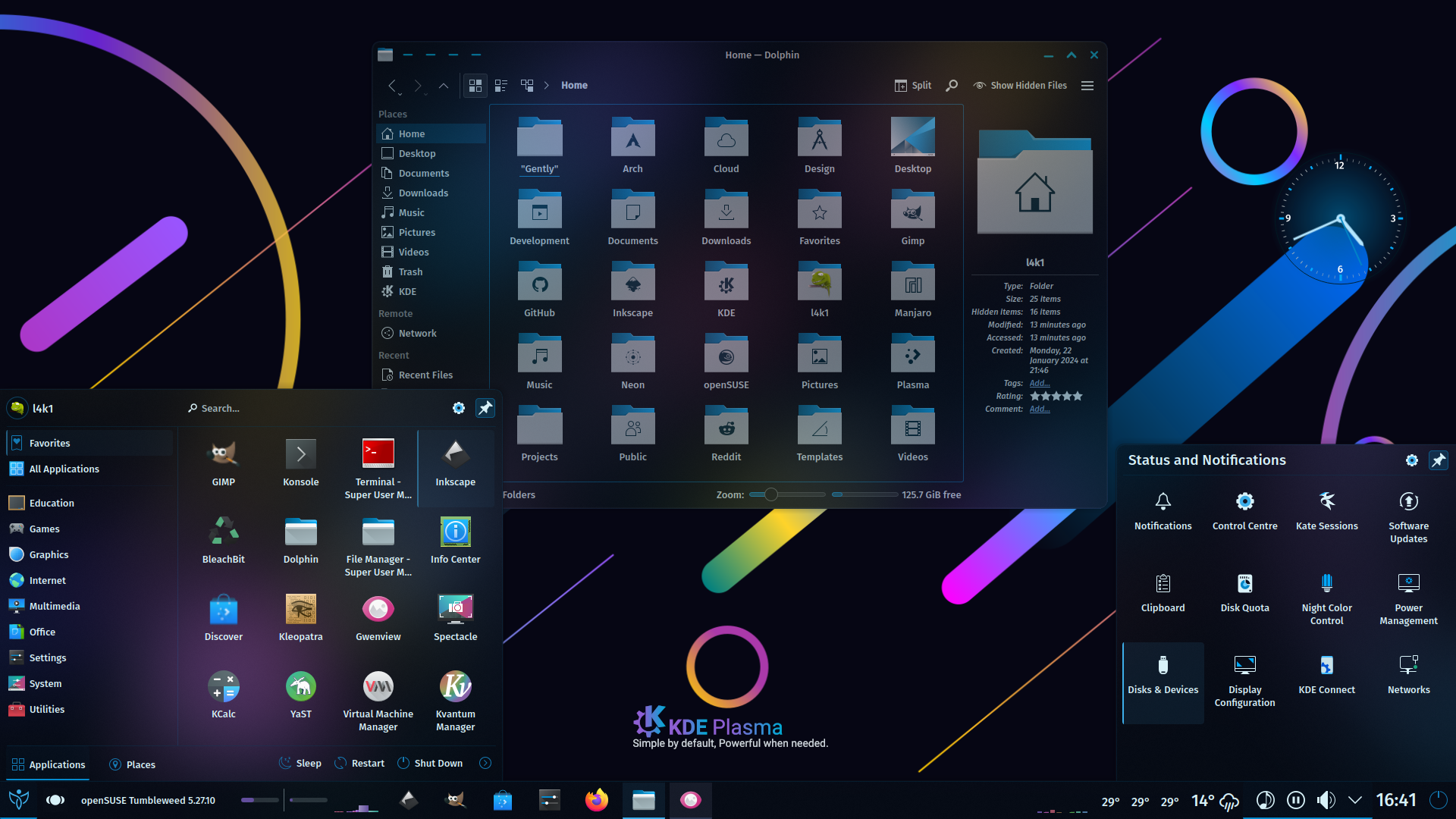1456x819 pixels.
Task: Open the Cloud folder in Dolphin
Action: pos(726,146)
